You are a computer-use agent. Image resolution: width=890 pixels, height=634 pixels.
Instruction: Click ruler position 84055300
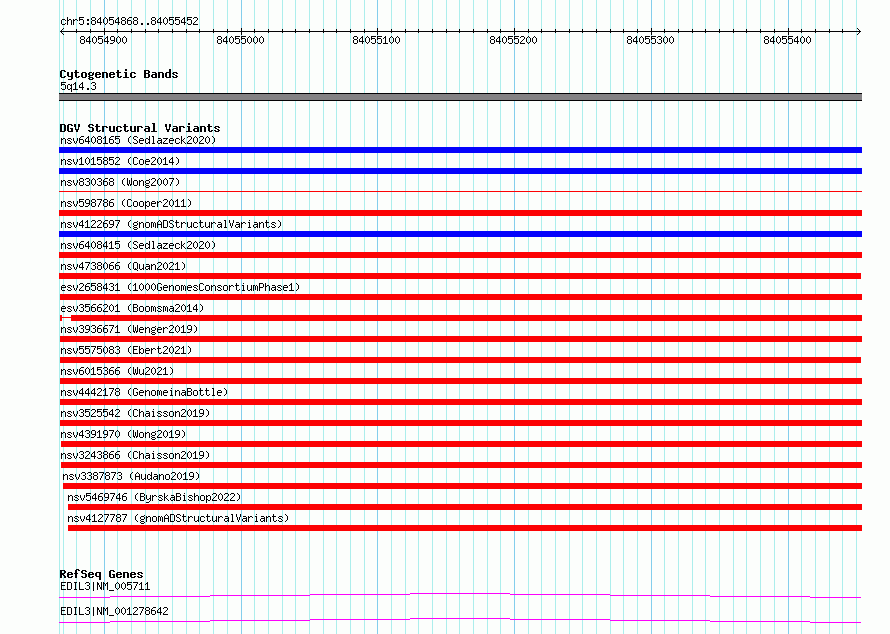coord(650,40)
